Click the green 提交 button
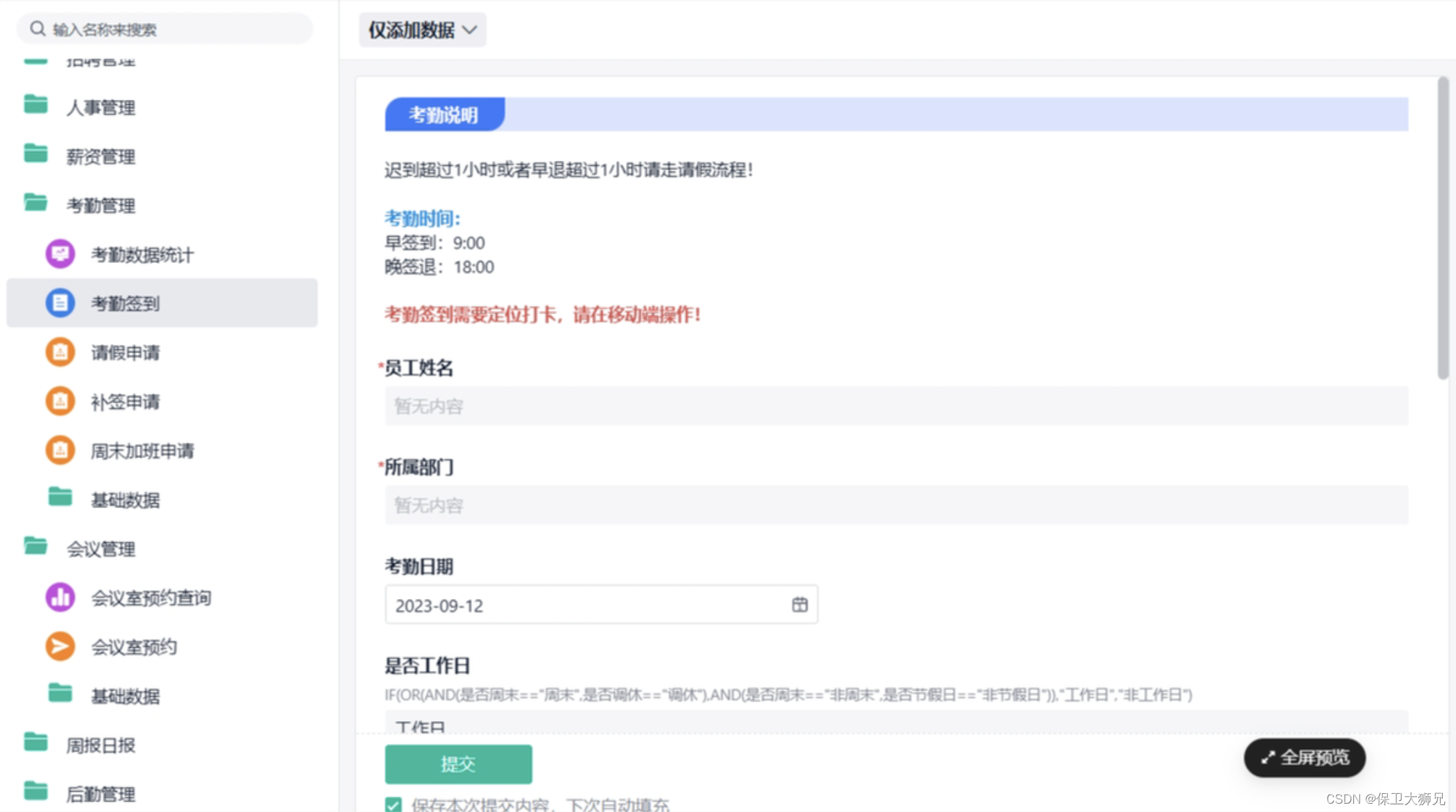This screenshot has height=812, width=1456. [x=458, y=764]
